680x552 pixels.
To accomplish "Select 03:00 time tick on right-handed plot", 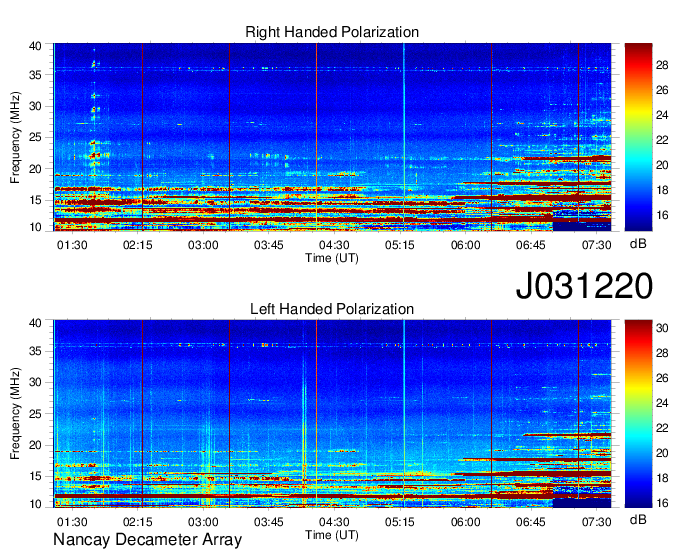I will (x=203, y=245).
